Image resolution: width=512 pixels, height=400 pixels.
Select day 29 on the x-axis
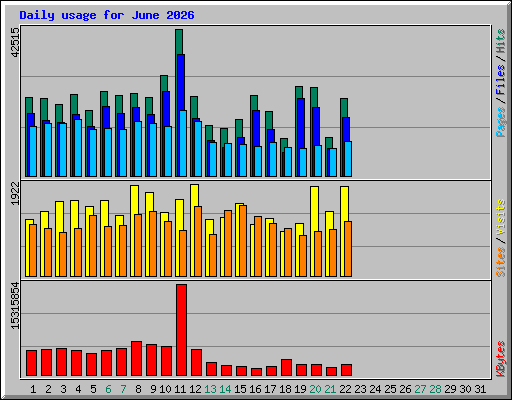pyautogui.click(x=450, y=389)
